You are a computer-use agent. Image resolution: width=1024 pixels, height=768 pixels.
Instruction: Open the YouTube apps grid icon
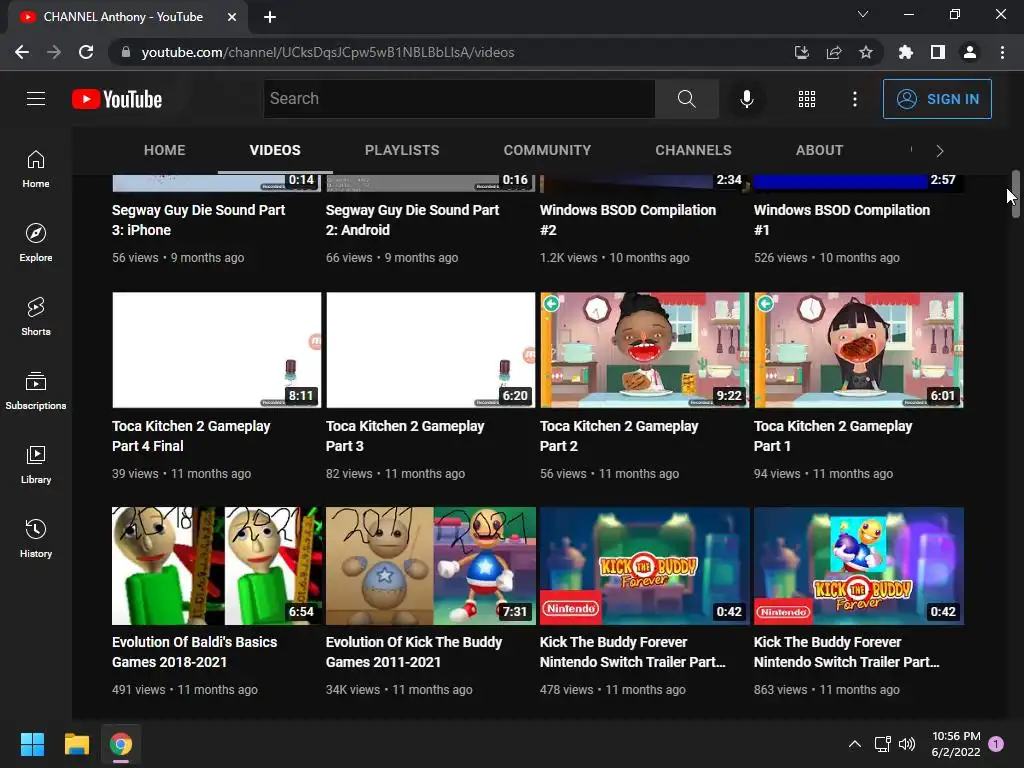pyautogui.click(x=807, y=99)
